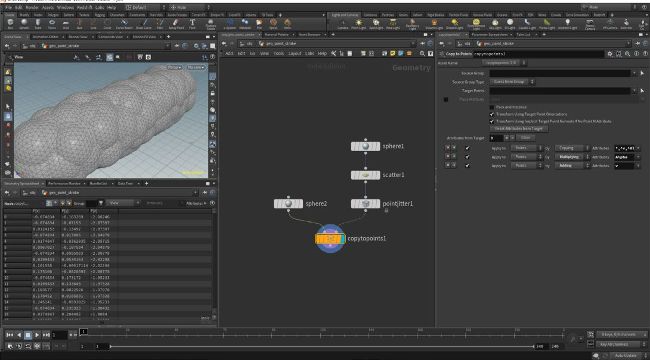Open network editor Layout menu
The image size is (650, 360).
tap(295, 54)
